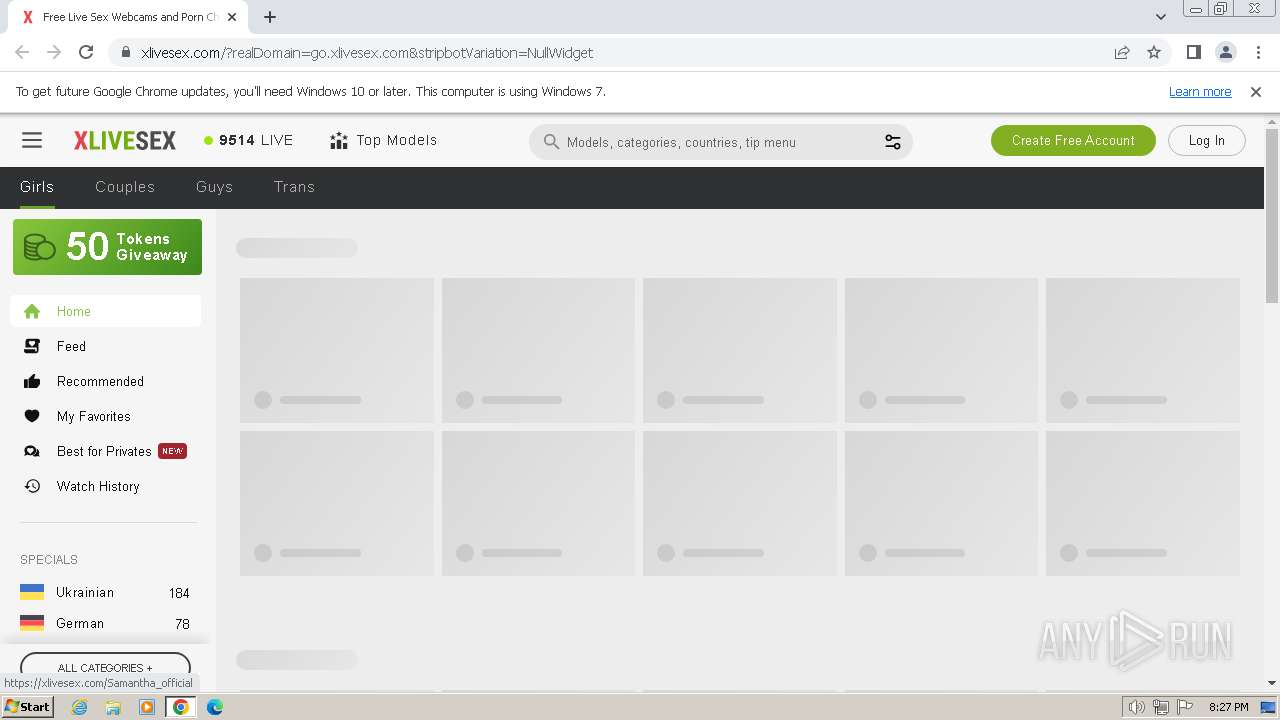Open the Windows Start menu
Viewport: 1280px width, 720px height.
click(x=27, y=706)
